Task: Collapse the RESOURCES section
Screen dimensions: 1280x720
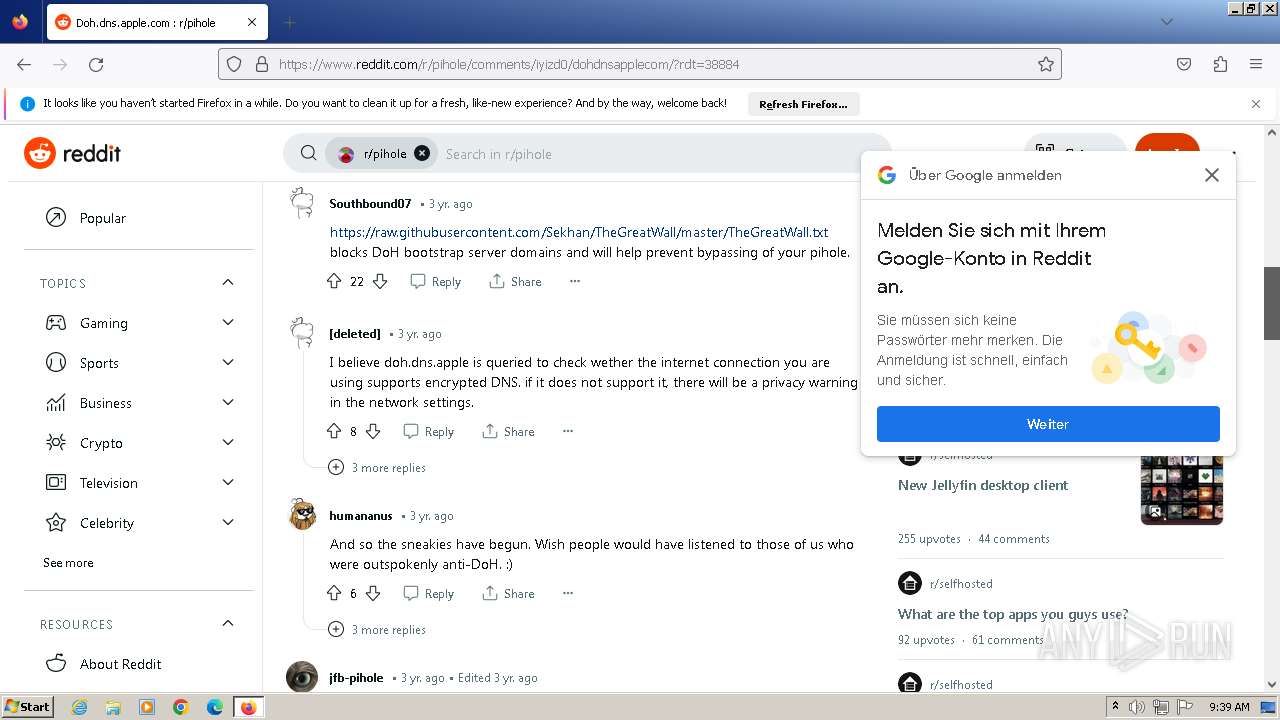Action: [x=228, y=624]
